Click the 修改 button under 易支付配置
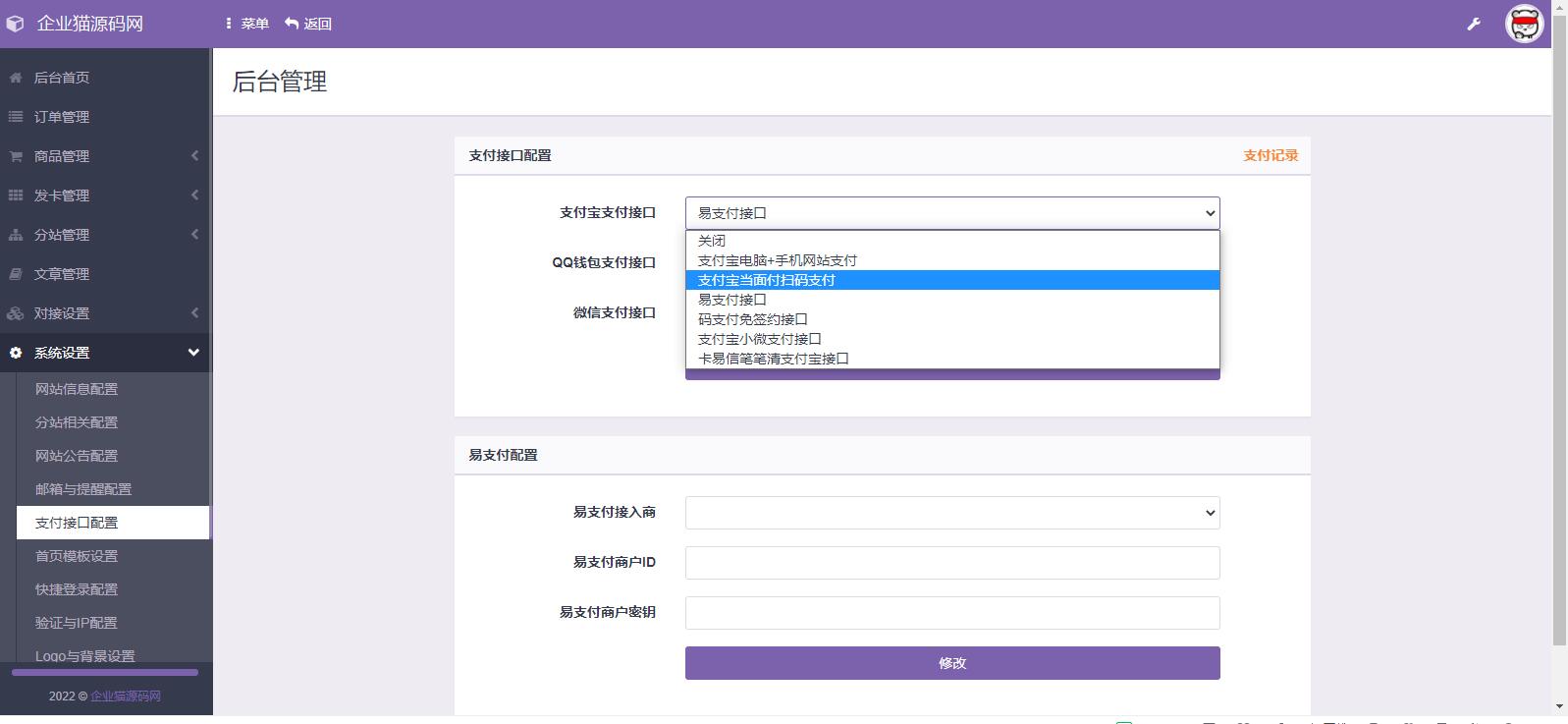This screenshot has height=724, width=1568. [951, 663]
